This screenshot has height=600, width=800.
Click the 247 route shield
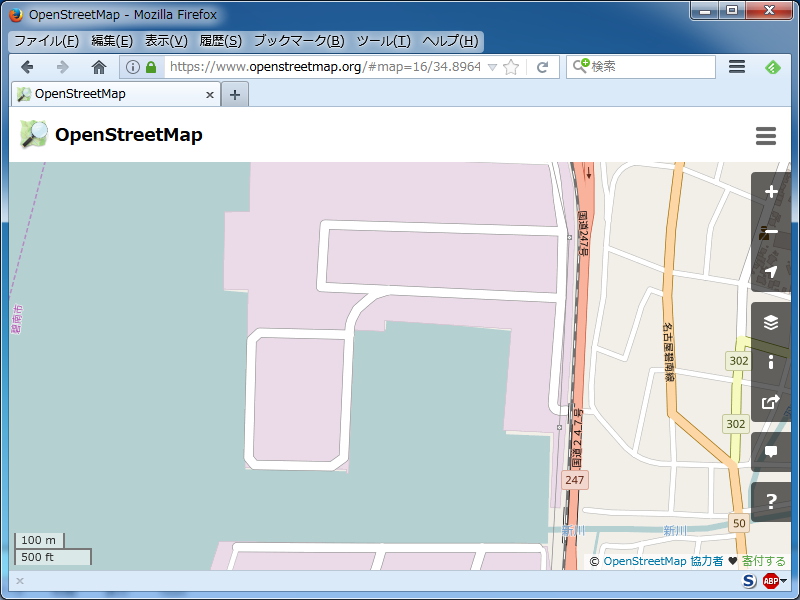click(574, 480)
